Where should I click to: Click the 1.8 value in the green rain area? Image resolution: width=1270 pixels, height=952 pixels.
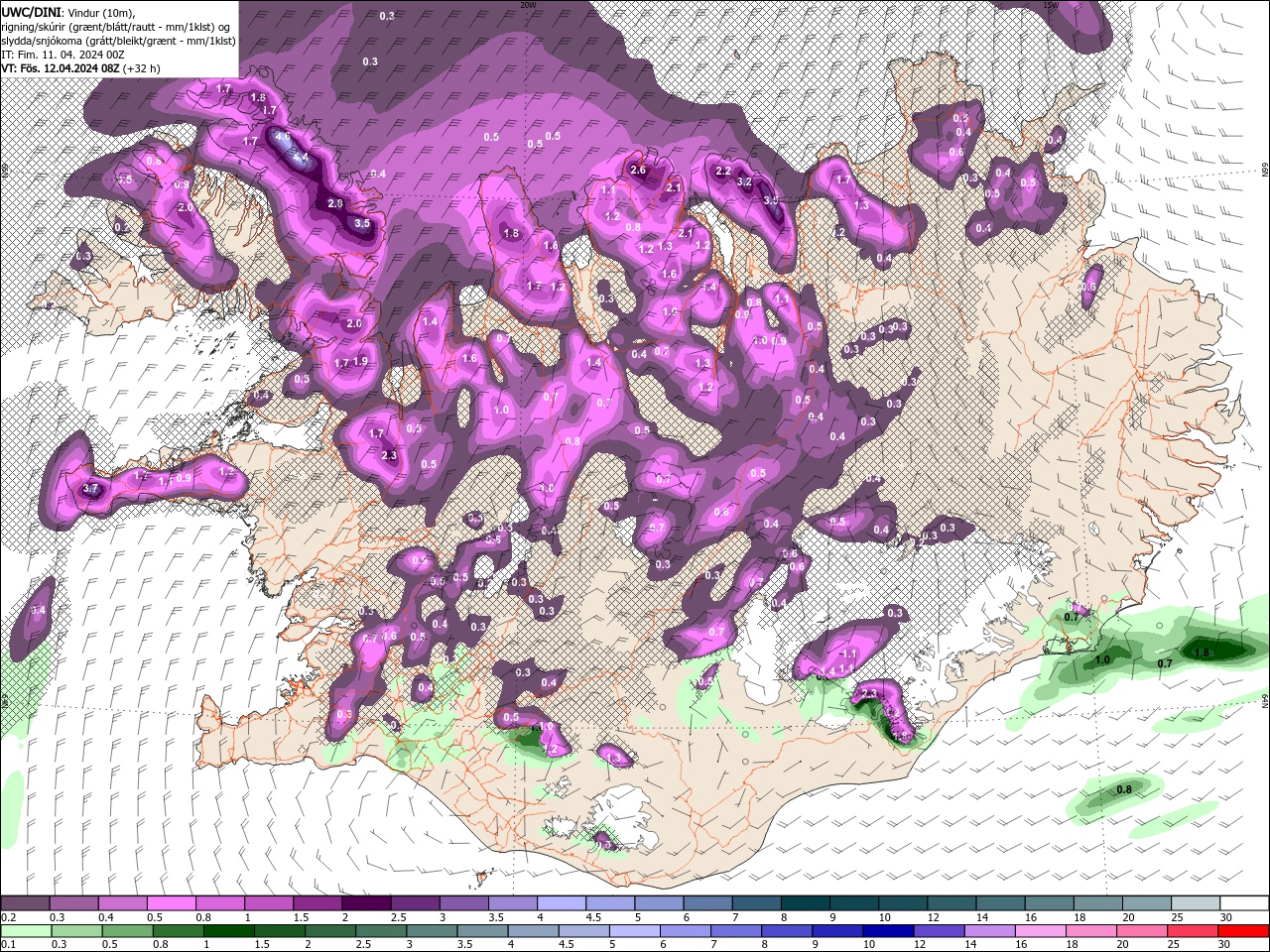point(1202,653)
